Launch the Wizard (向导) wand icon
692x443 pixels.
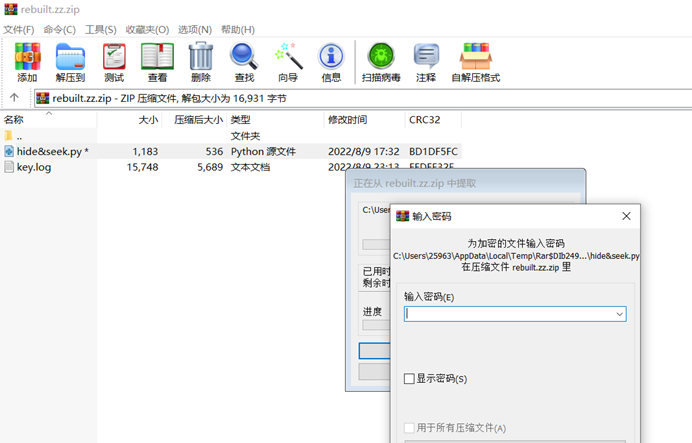coord(288,62)
